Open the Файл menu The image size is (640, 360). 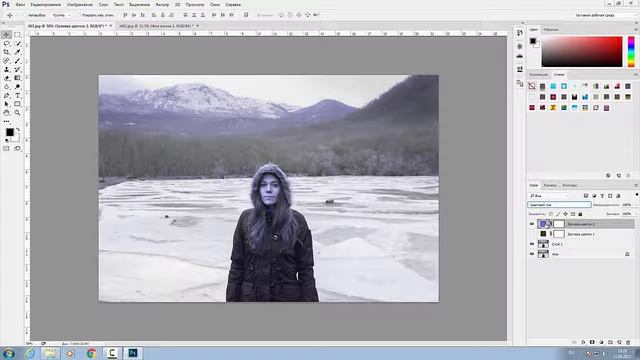pyautogui.click(x=20, y=4)
